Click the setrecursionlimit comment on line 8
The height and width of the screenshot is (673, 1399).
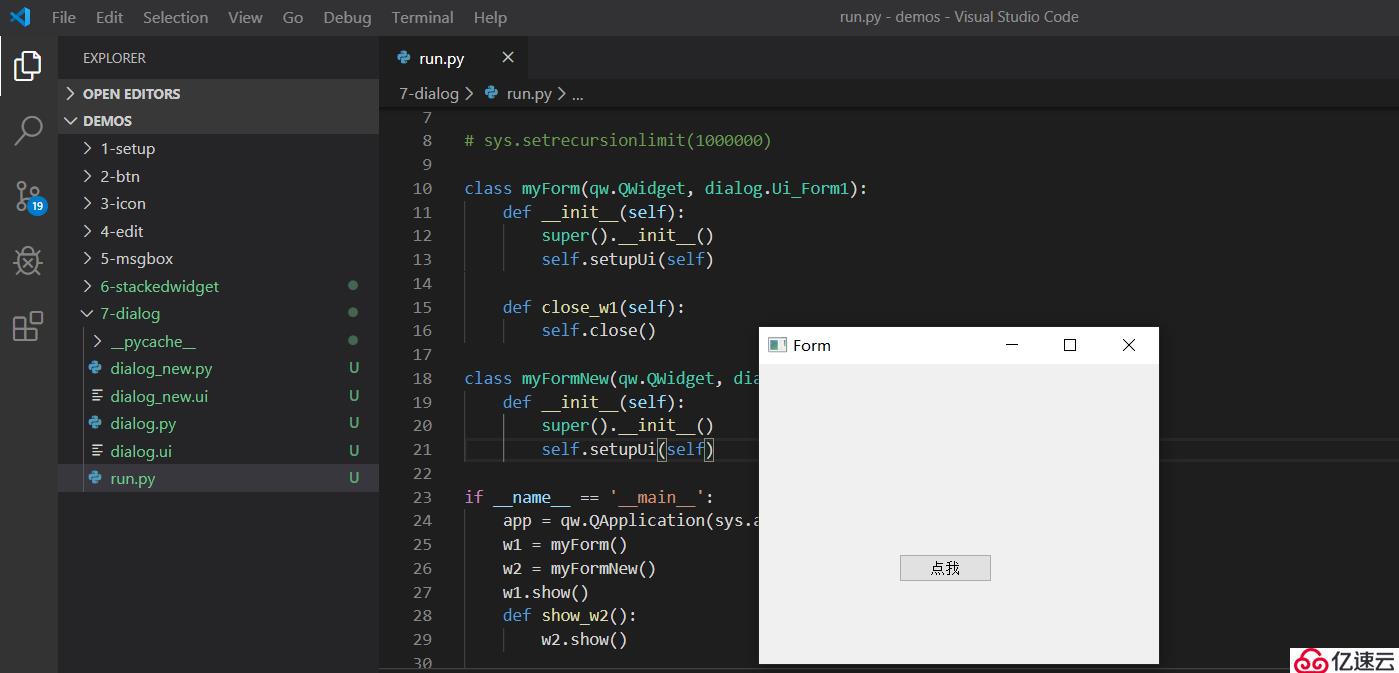click(618, 141)
